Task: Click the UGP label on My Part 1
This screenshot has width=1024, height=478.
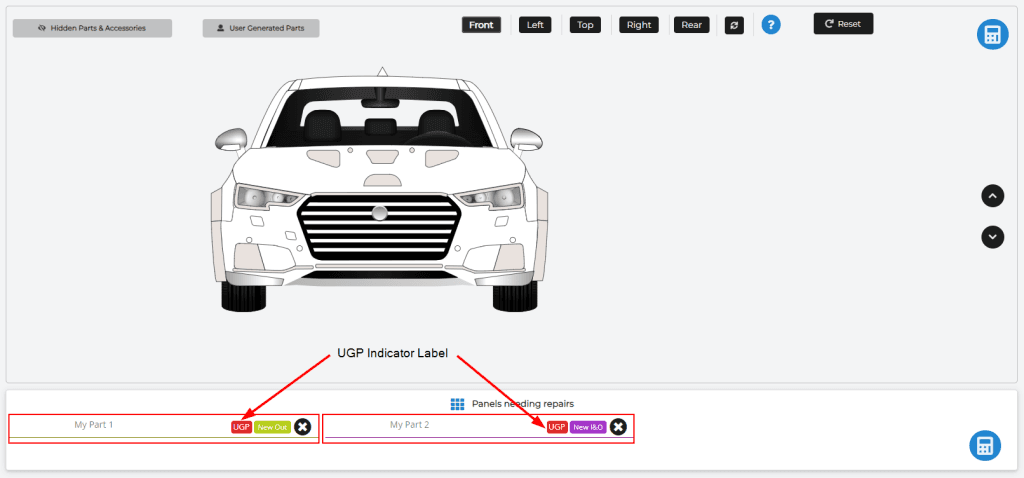Action: click(x=241, y=427)
